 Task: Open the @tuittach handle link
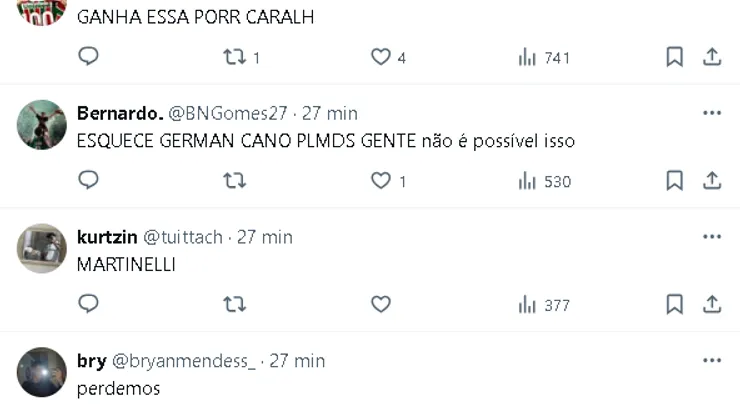pos(185,237)
